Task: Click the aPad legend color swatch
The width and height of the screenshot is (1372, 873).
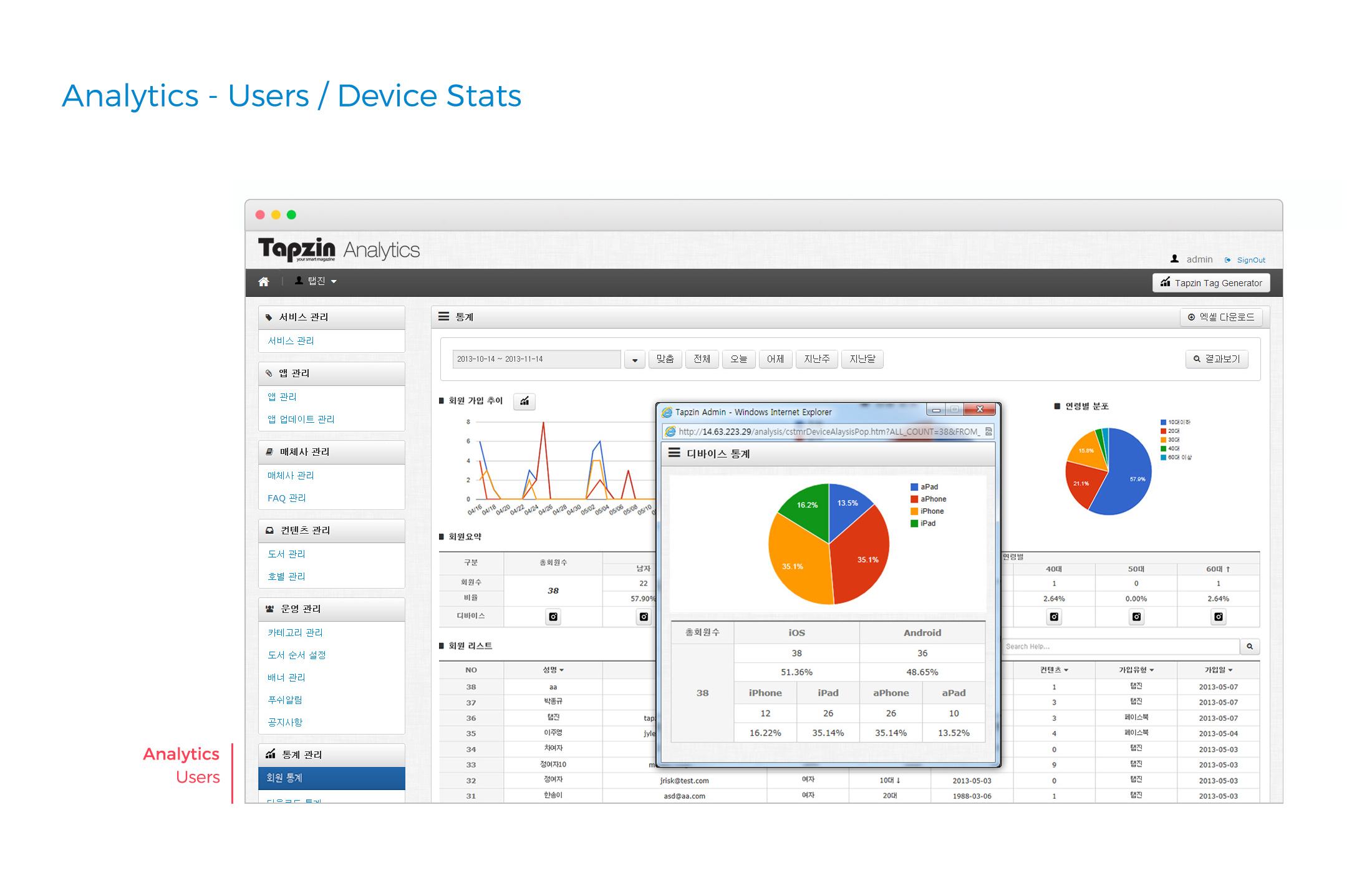Action: coord(914,487)
